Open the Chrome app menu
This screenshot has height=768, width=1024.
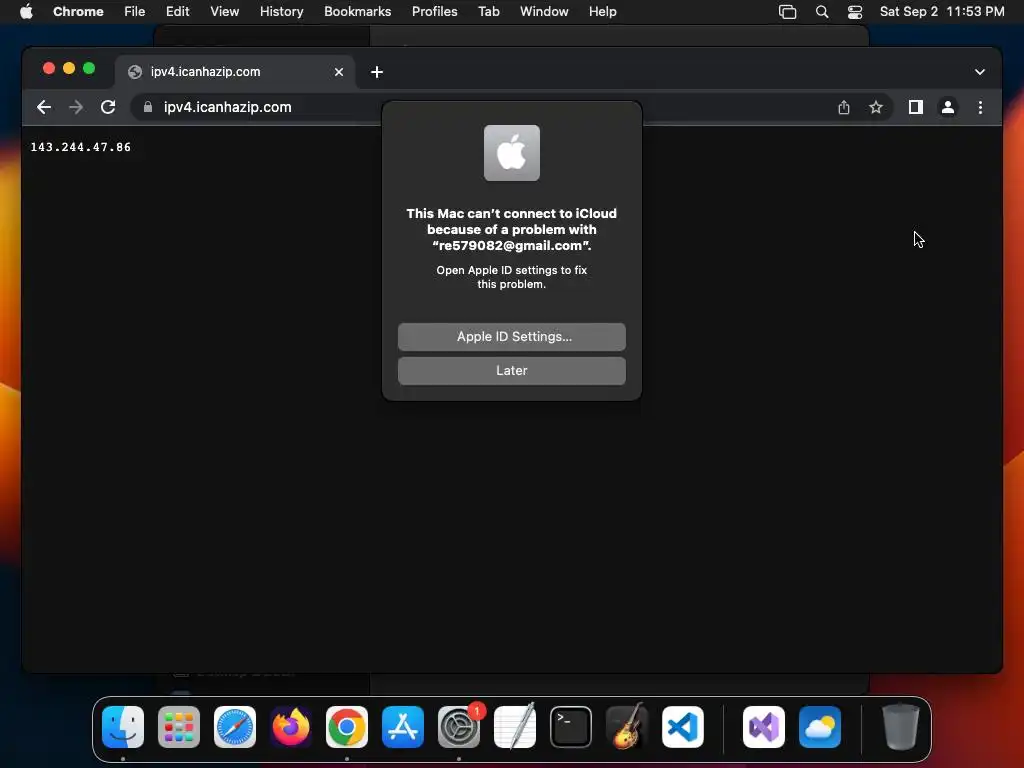point(78,11)
